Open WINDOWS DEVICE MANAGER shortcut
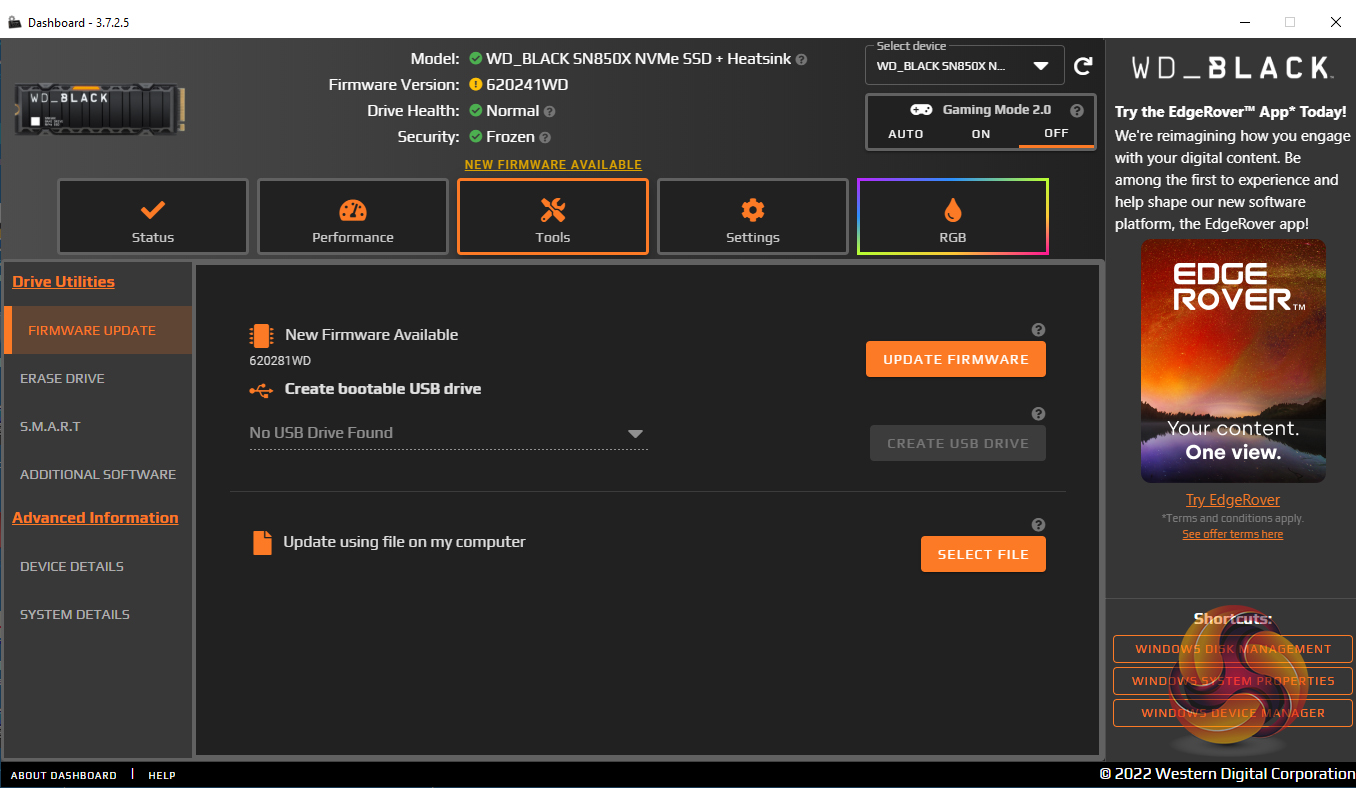 1233,713
